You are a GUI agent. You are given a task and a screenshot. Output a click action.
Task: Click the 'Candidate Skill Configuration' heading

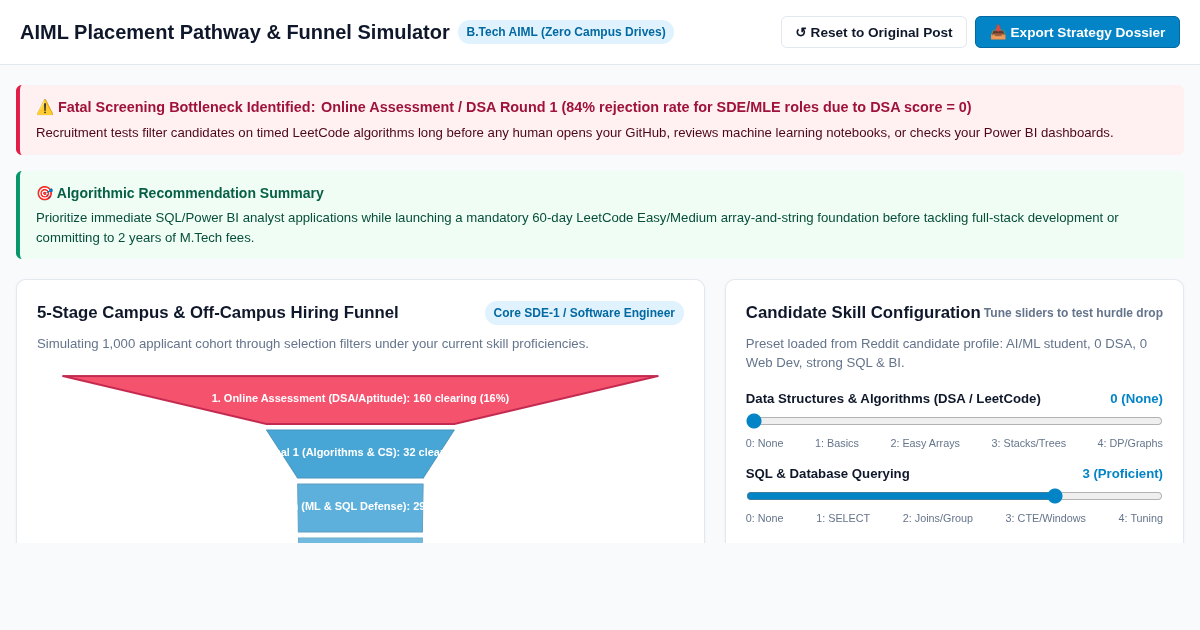point(863,313)
